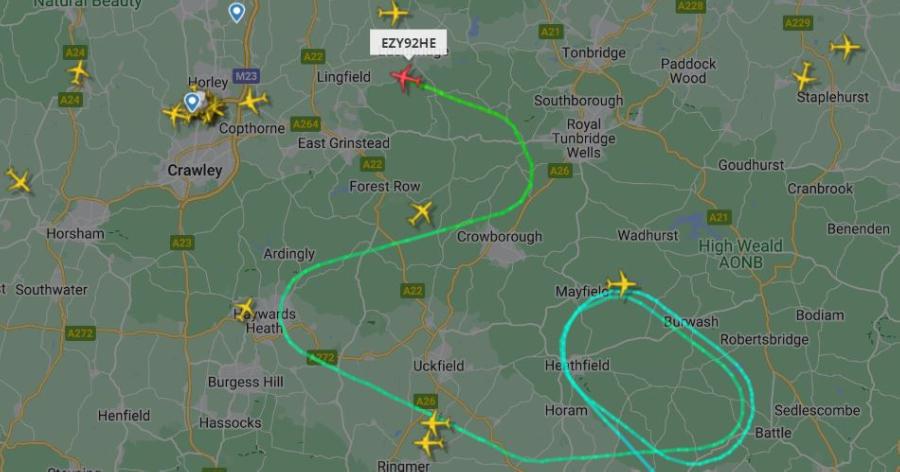Click the Crawley town label
The width and height of the screenshot is (900, 472).
(195, 171)
